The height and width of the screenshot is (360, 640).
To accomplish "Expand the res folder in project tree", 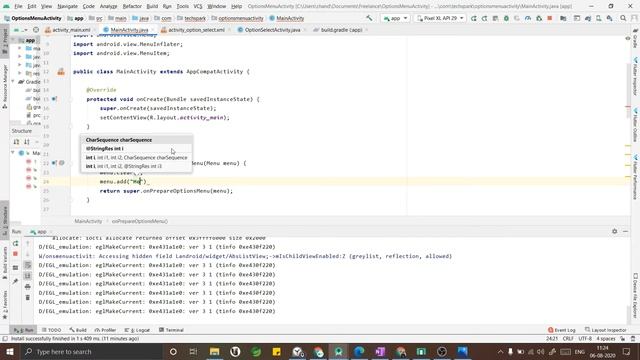I will tap(19, 73).
